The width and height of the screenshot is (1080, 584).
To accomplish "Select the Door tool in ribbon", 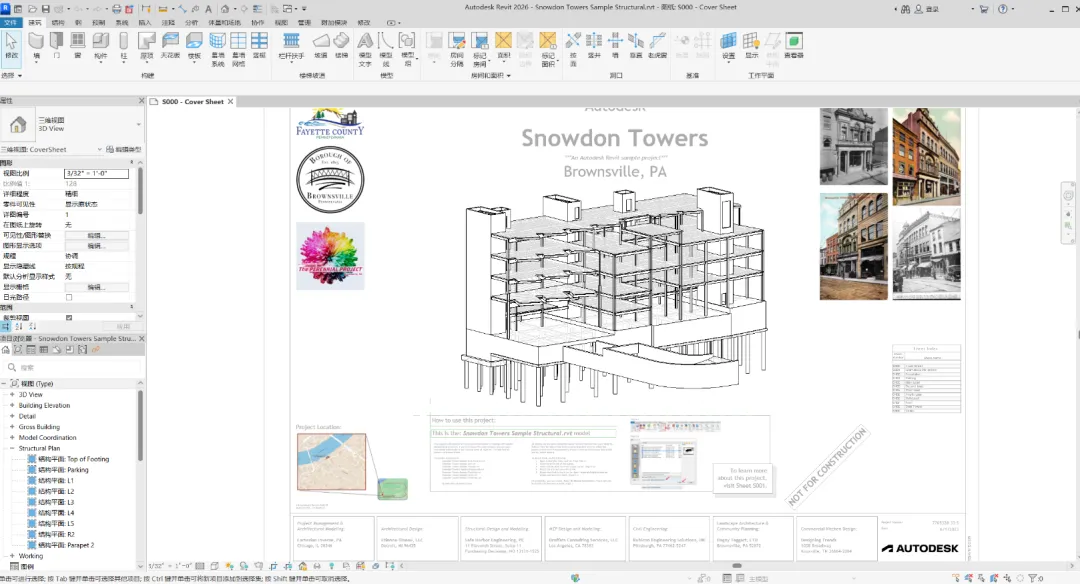I will tap(56, 45).
